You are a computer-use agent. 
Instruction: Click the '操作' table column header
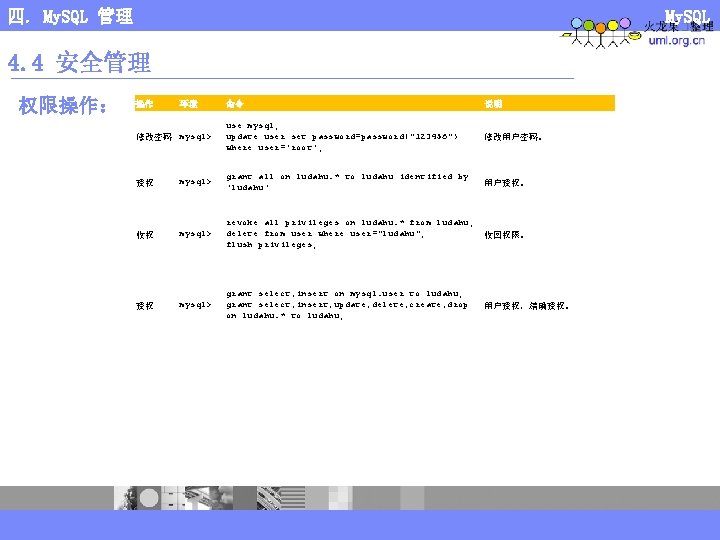point(144,104)
